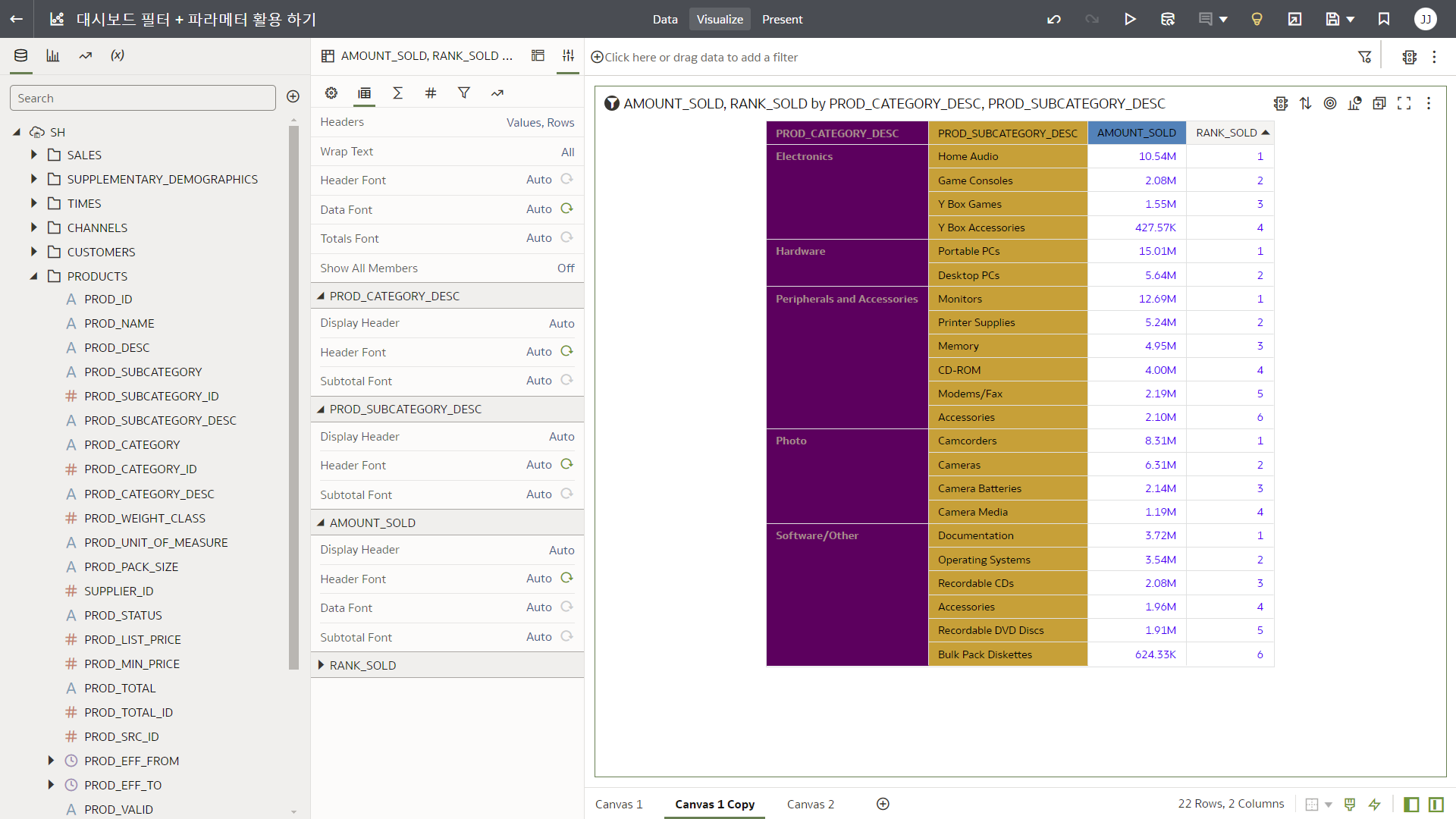
Task: Switch to the Canvas 2 tab
Action: tap(810, 804)
